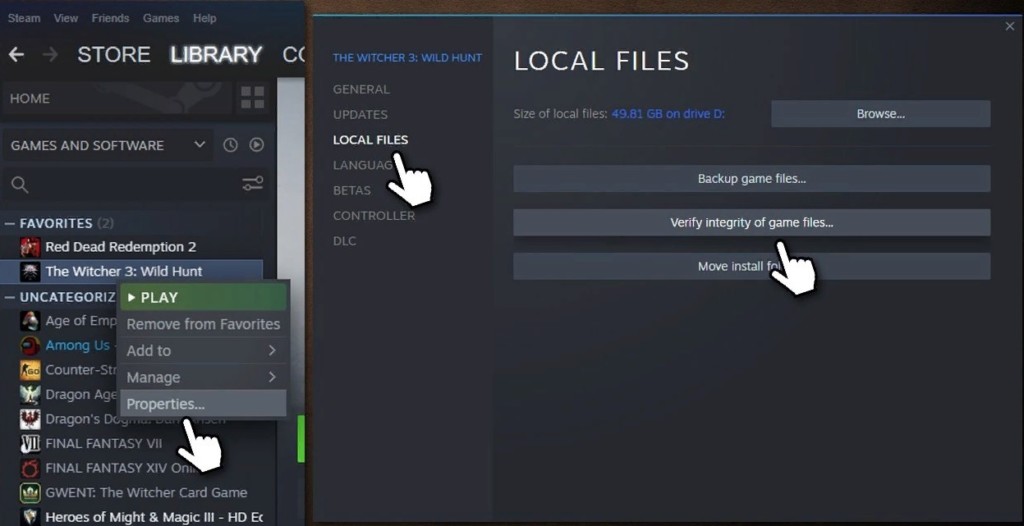Select CONTROLLER properties section
Screen dimensions: 1024x526
374,216
